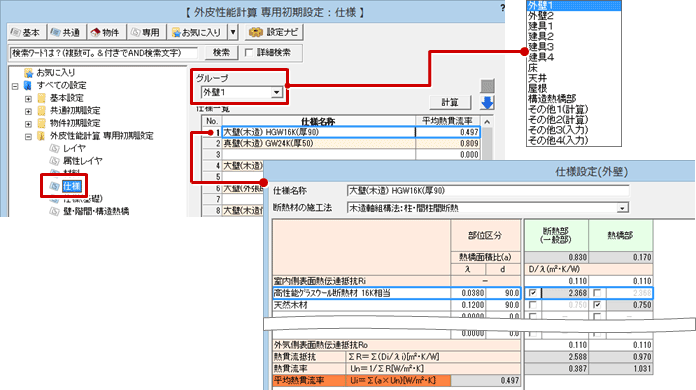Click the 物件初期設定 folder icon

[41, 123]
